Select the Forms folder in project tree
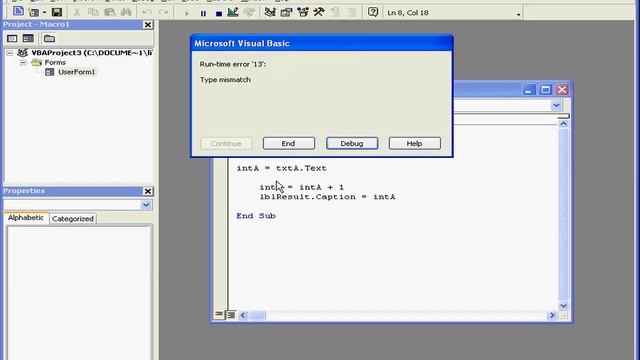 tap(55, 62)
